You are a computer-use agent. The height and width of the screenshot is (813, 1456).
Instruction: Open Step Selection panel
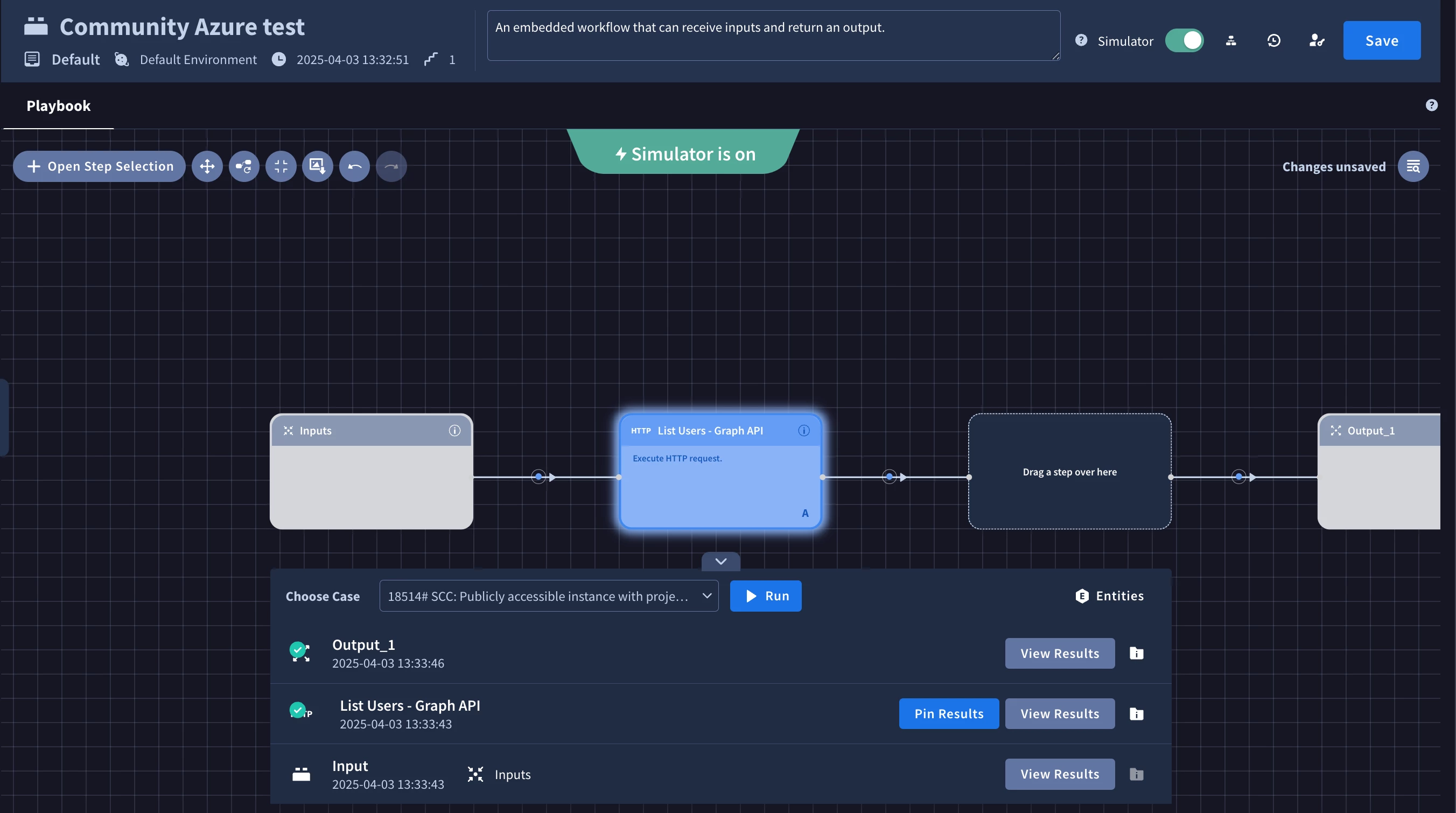100,166
